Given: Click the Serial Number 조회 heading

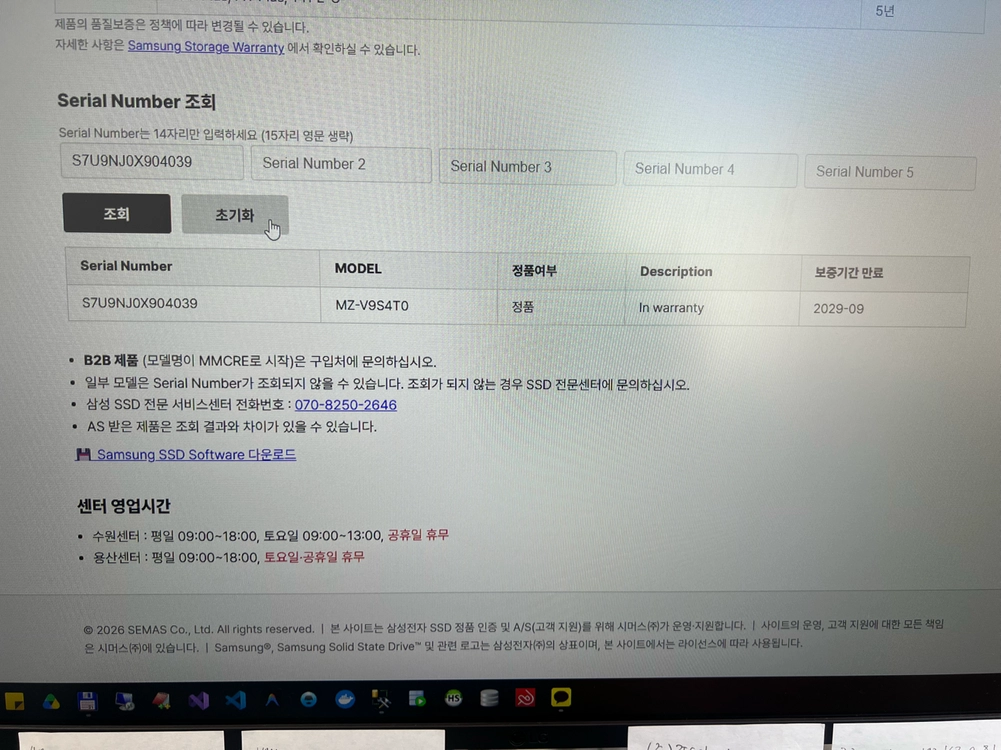Looking at the screenshot, I should (x=137, y=101).
